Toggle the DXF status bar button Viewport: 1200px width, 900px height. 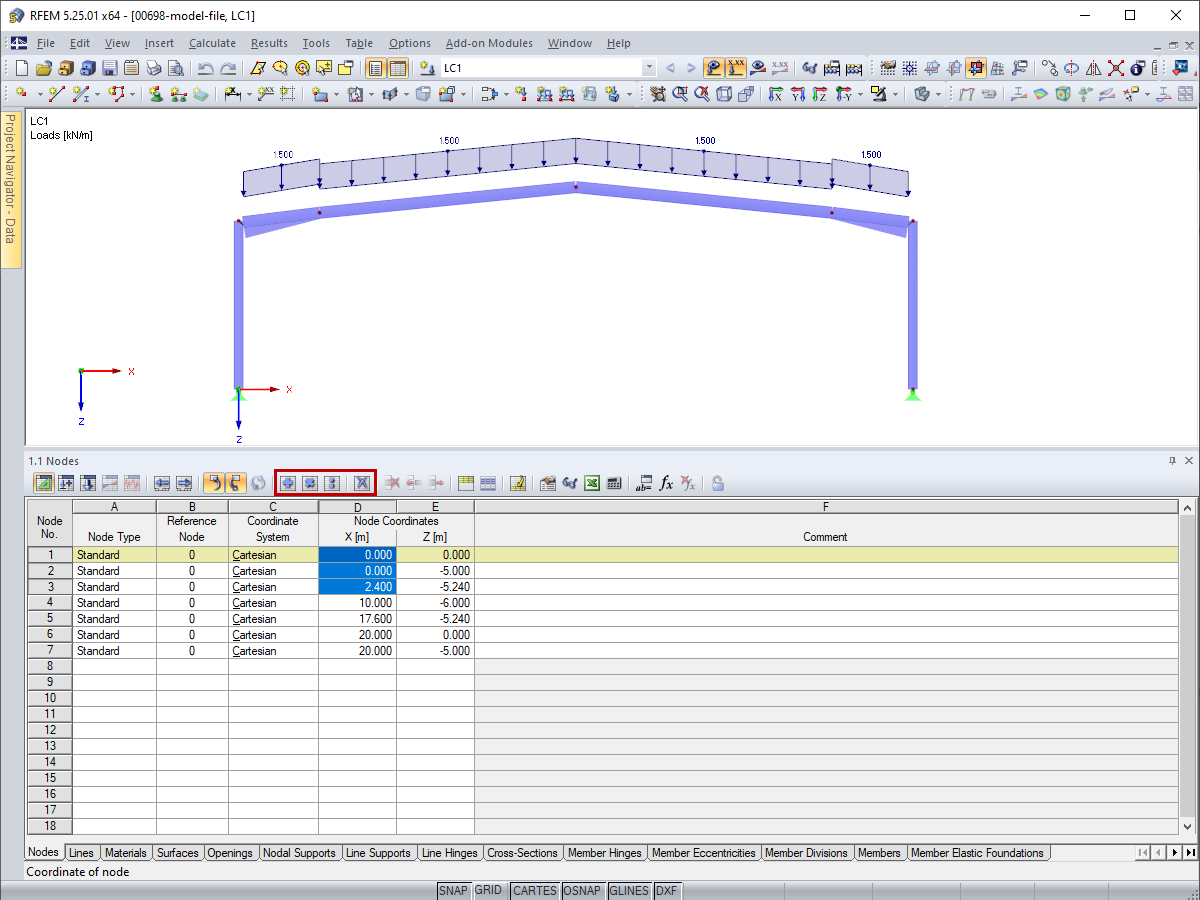coord(668,890)
